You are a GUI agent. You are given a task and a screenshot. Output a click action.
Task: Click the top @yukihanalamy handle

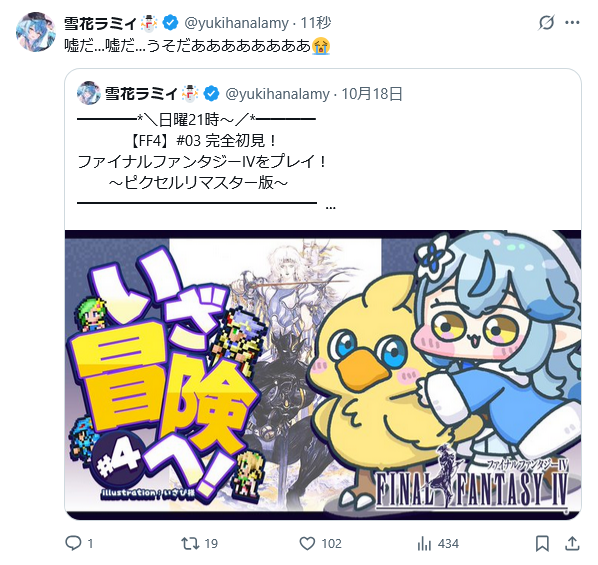pos(236,23)
